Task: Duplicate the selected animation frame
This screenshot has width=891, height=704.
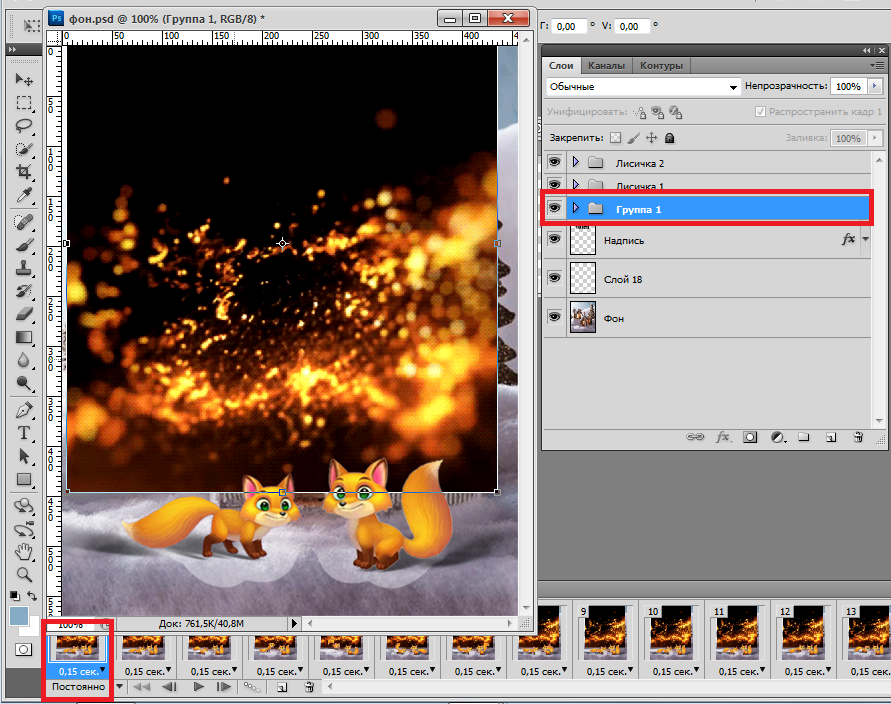Action: 281,688
